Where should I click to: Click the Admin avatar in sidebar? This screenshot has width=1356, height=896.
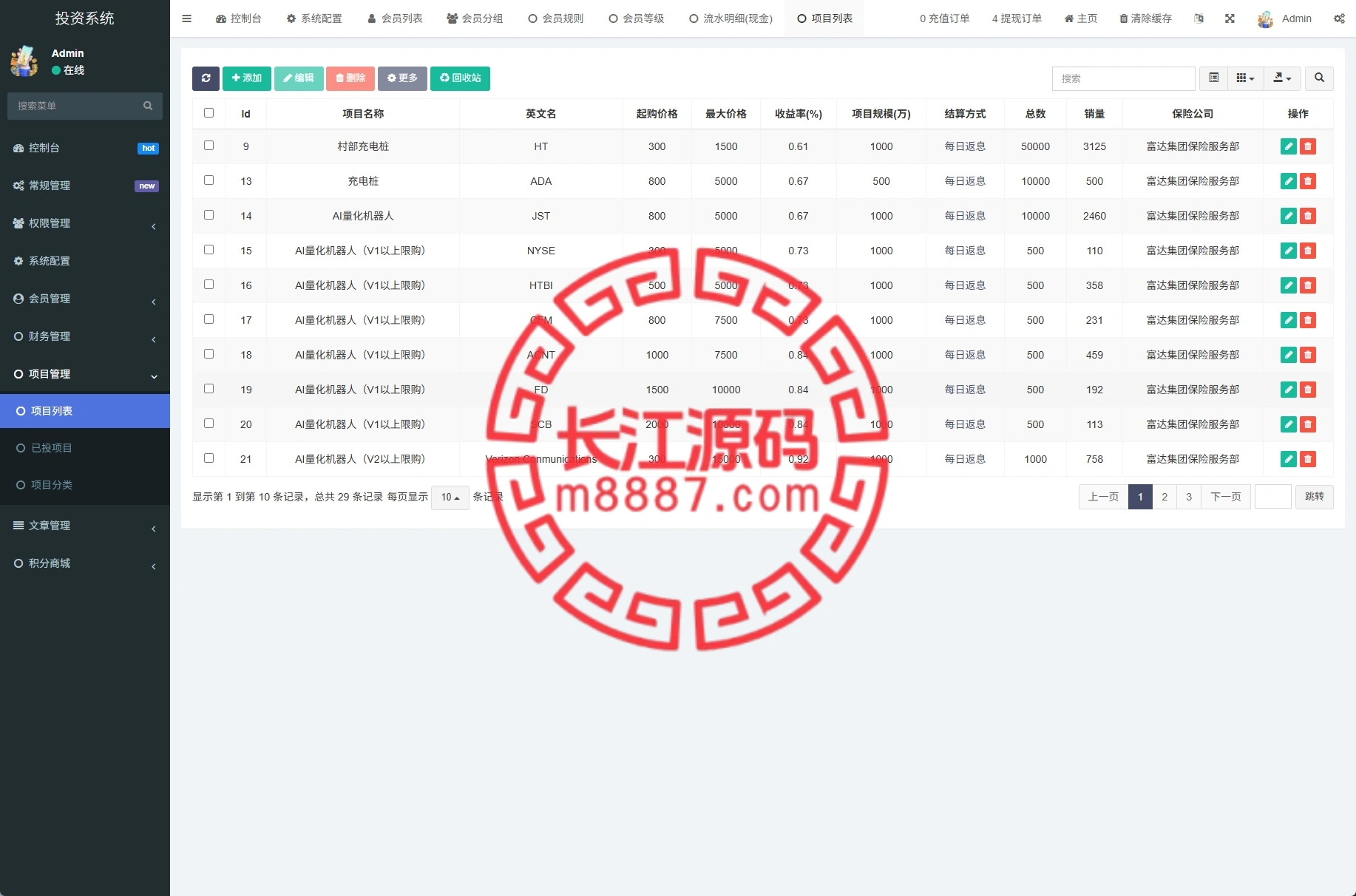pos(24,61)
